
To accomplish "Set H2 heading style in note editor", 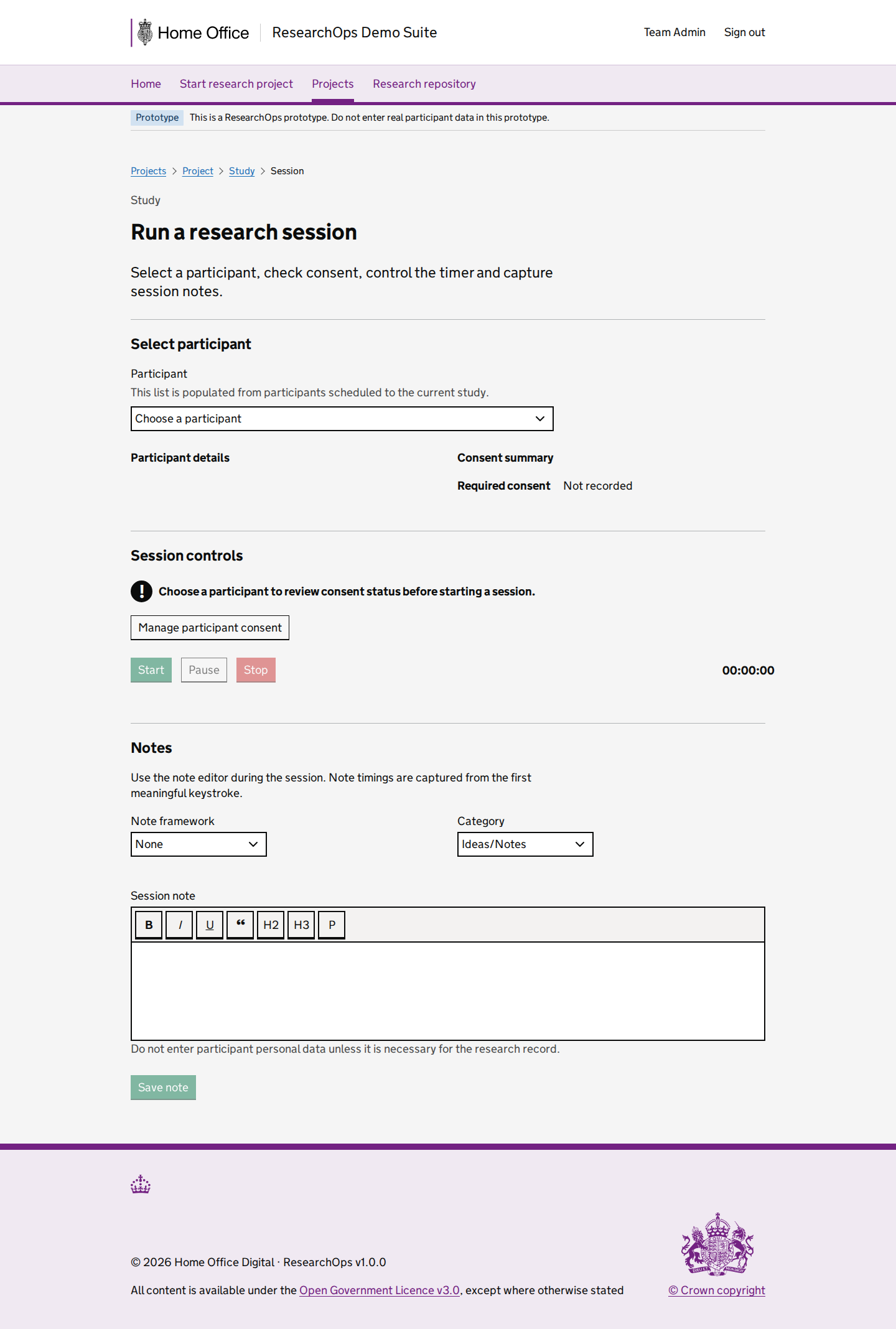I will tap(271, 925).
